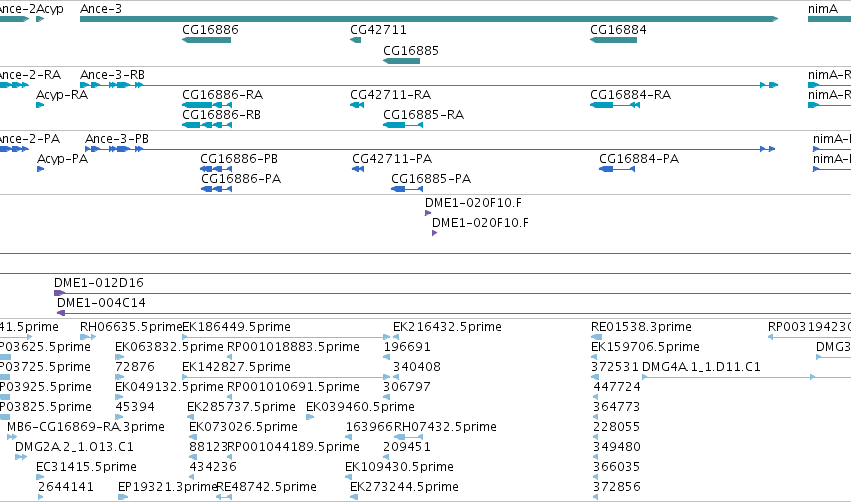Click the 364773 feature label
Image resolution: width=851 pixels, height=502 pixels.
[617, 407]
